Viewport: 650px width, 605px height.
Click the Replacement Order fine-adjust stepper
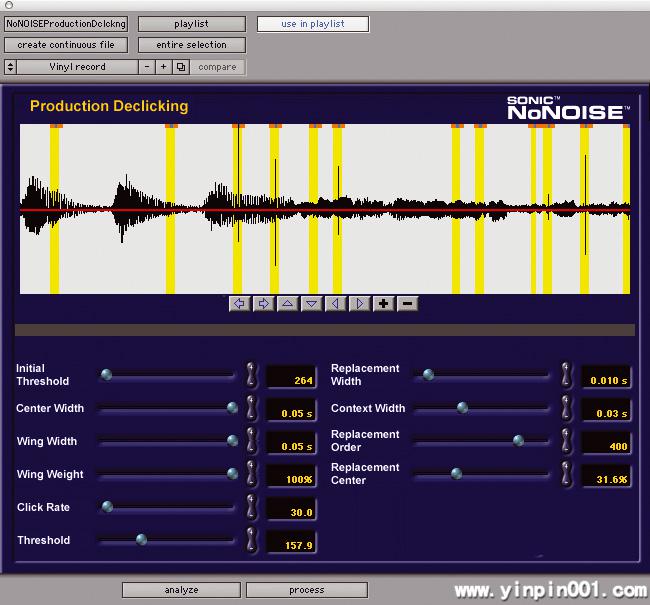[x=566, y=440]
